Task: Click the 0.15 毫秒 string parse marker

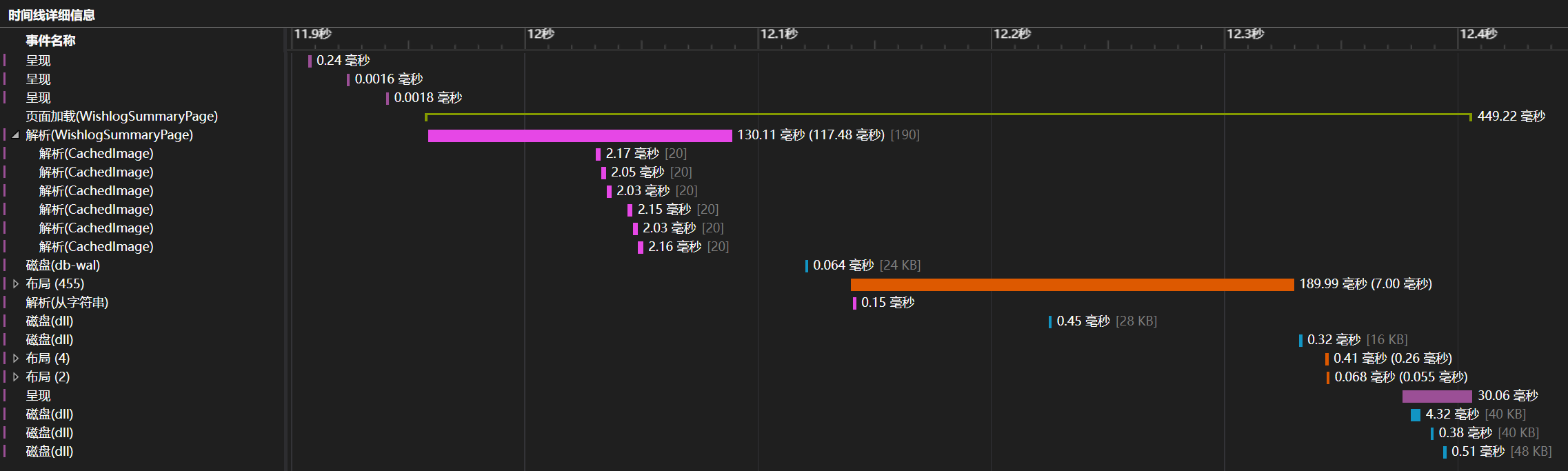Action: 854,303
